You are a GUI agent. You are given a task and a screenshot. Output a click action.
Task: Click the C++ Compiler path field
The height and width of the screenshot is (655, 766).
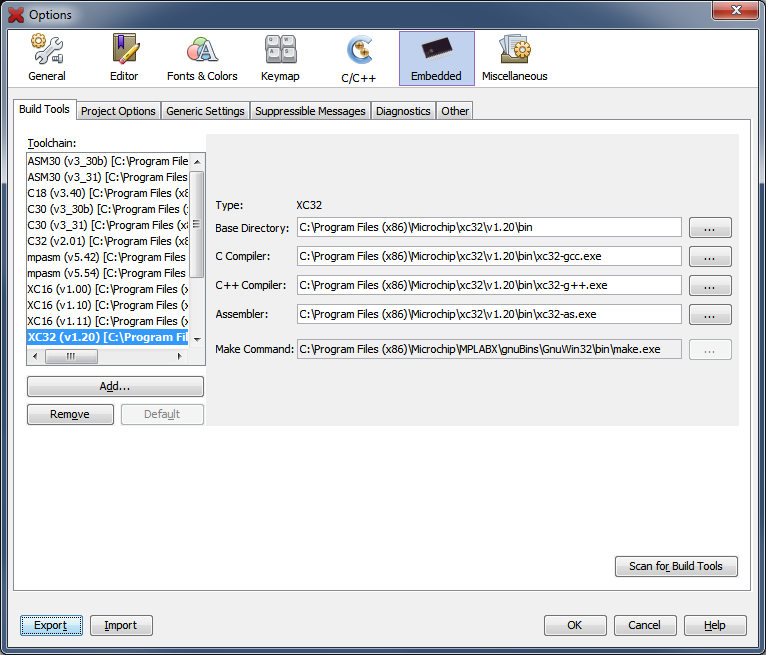[x=489, y=285]
